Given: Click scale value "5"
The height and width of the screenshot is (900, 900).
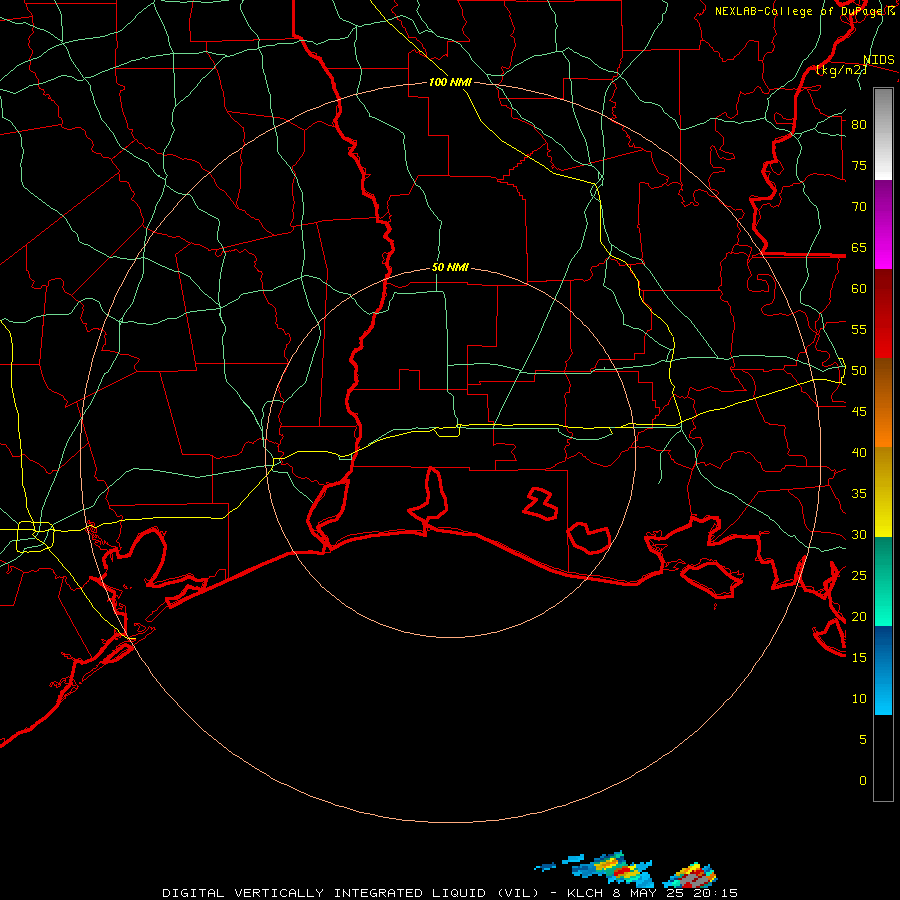Looking at the screenshot, I should point(863,740).
